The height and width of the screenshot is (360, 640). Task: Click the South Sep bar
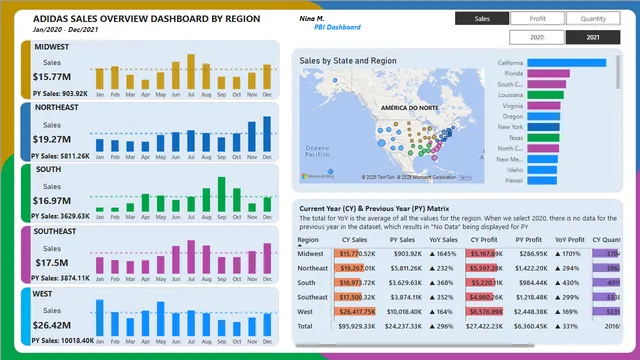(x=221, y=194)
